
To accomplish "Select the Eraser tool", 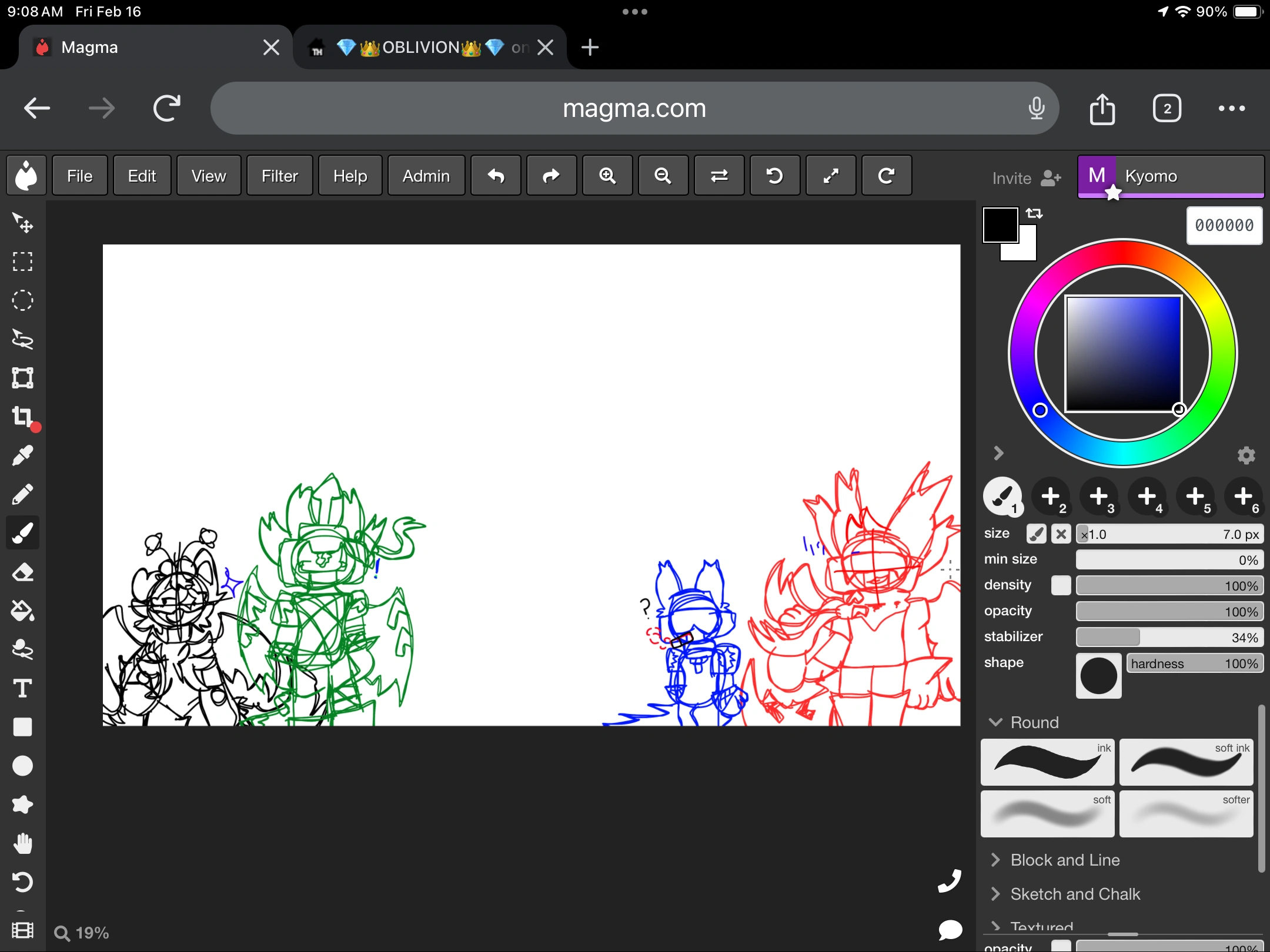I will (22, 572).
